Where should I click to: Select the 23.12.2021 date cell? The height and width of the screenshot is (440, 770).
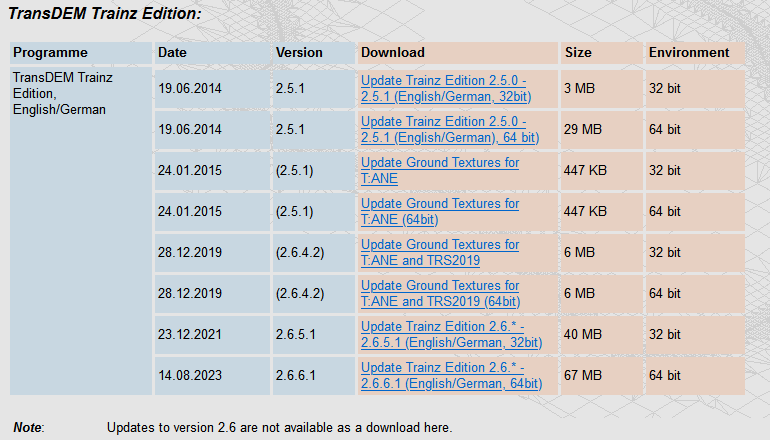(x=212, y=334)
